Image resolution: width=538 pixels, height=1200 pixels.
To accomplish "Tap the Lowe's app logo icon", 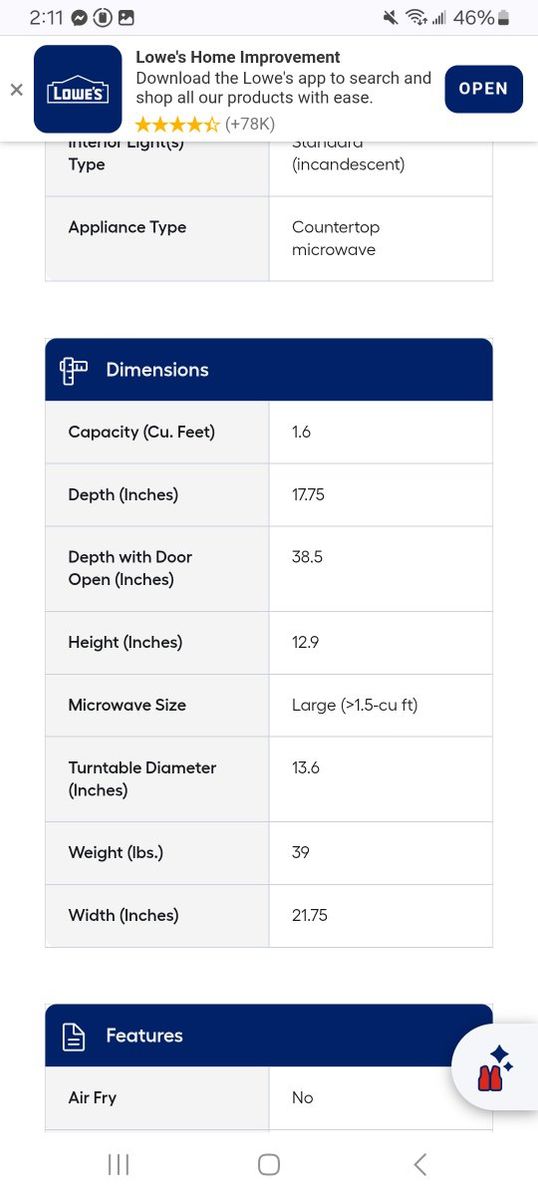I will [x=78, y=90].
